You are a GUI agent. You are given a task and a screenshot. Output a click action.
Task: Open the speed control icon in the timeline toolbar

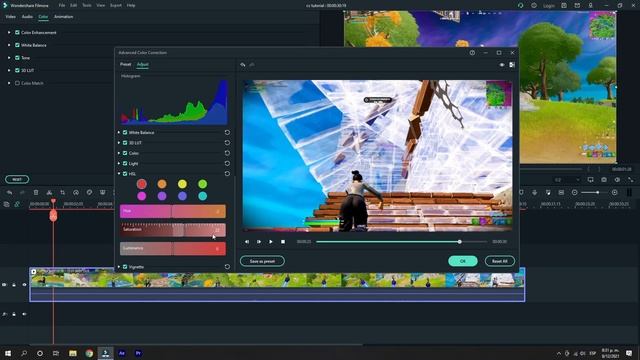tap(76, 192)
